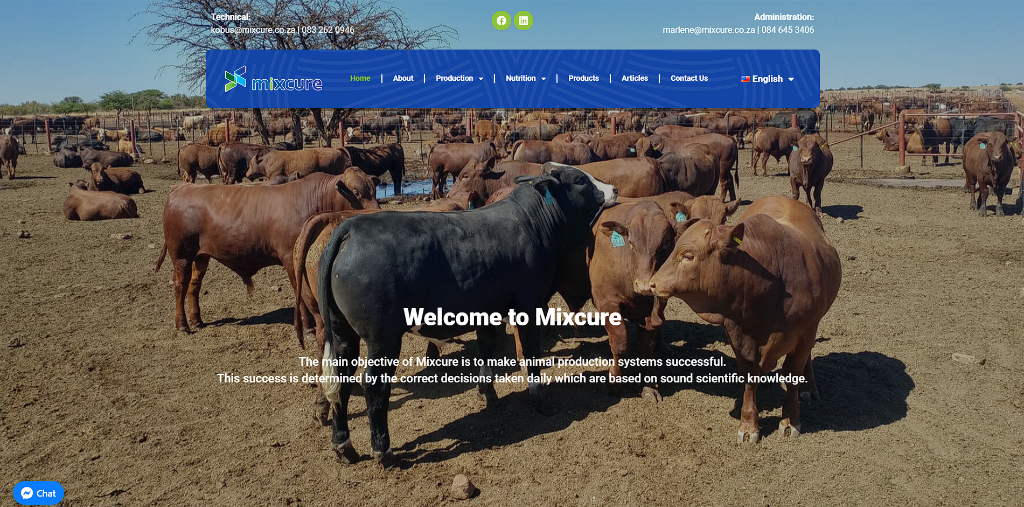Viewport: 1024px width, 507px height.
Task: Go to the Home menu item
Action: point(360,78)
